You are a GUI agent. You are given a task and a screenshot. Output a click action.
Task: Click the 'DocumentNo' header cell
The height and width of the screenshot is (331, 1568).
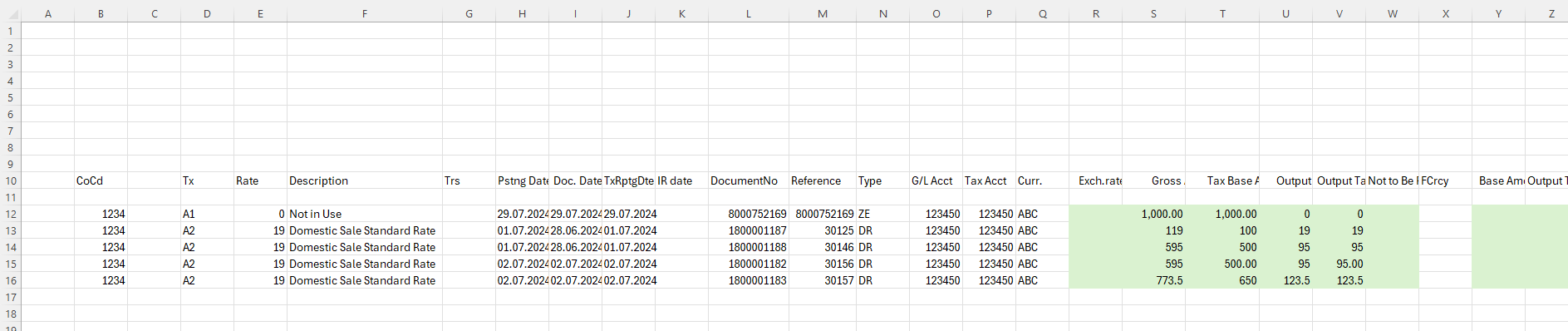coord(749,180)
